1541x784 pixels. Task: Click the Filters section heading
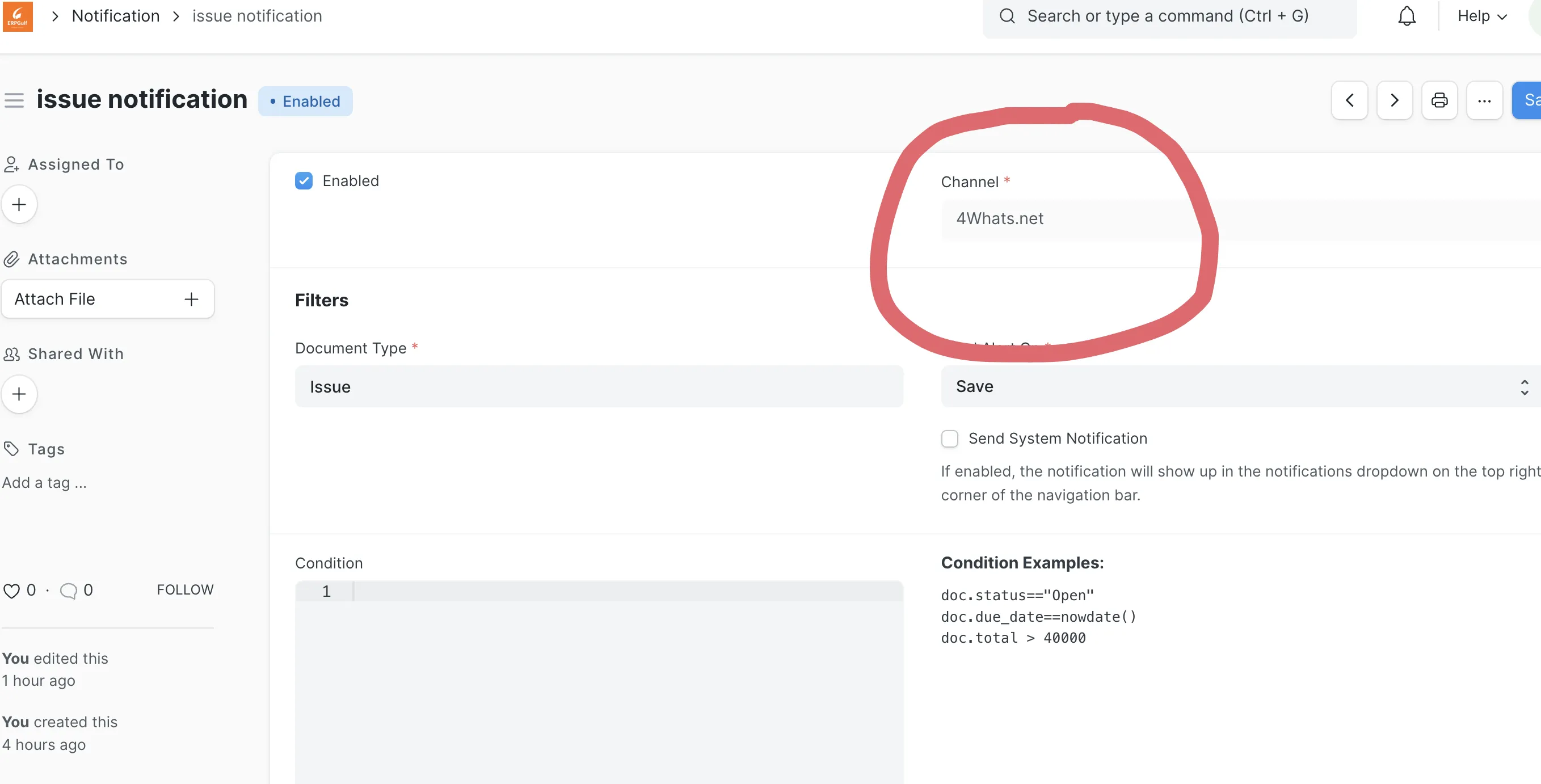coord(321,300)
